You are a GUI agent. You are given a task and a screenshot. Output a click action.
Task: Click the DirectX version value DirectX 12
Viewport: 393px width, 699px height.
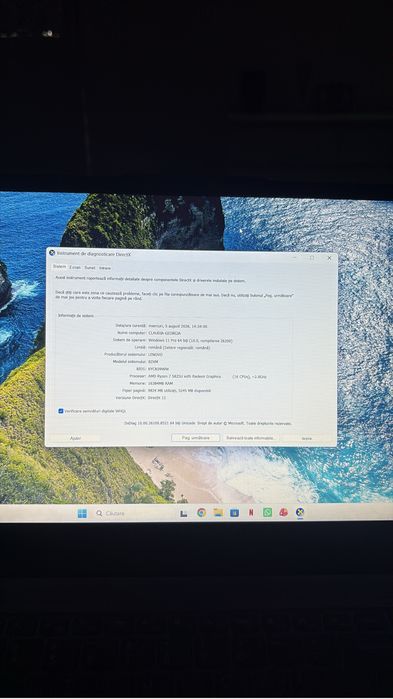[x=157, y=398]
